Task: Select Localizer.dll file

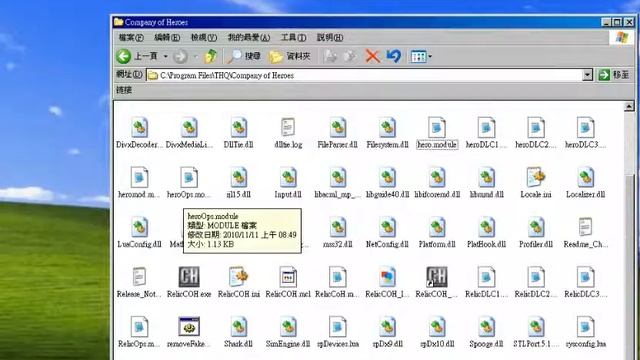Action: [x=586, y=183]
